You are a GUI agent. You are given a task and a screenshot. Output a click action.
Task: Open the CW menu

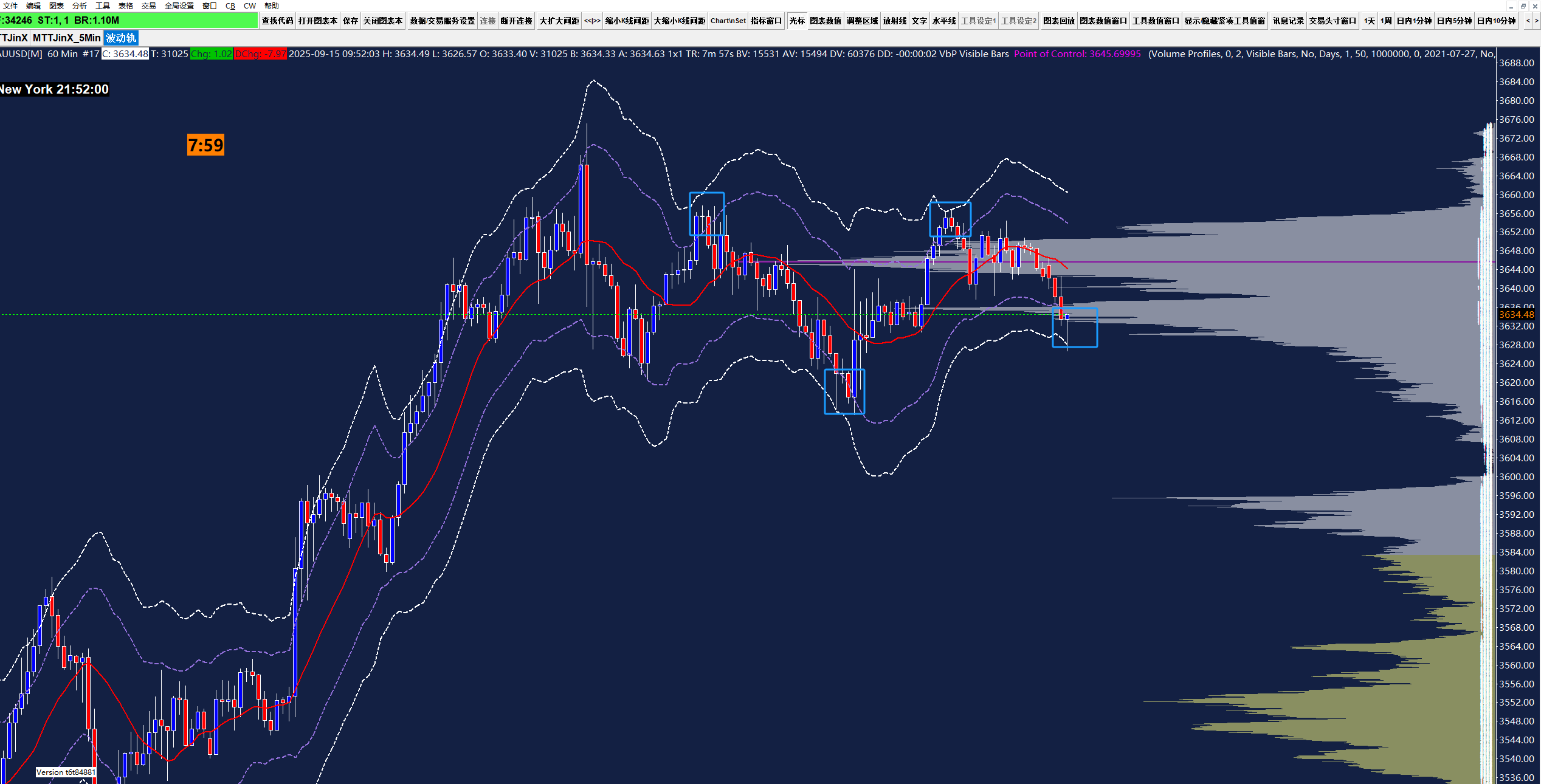coord(250,5)
